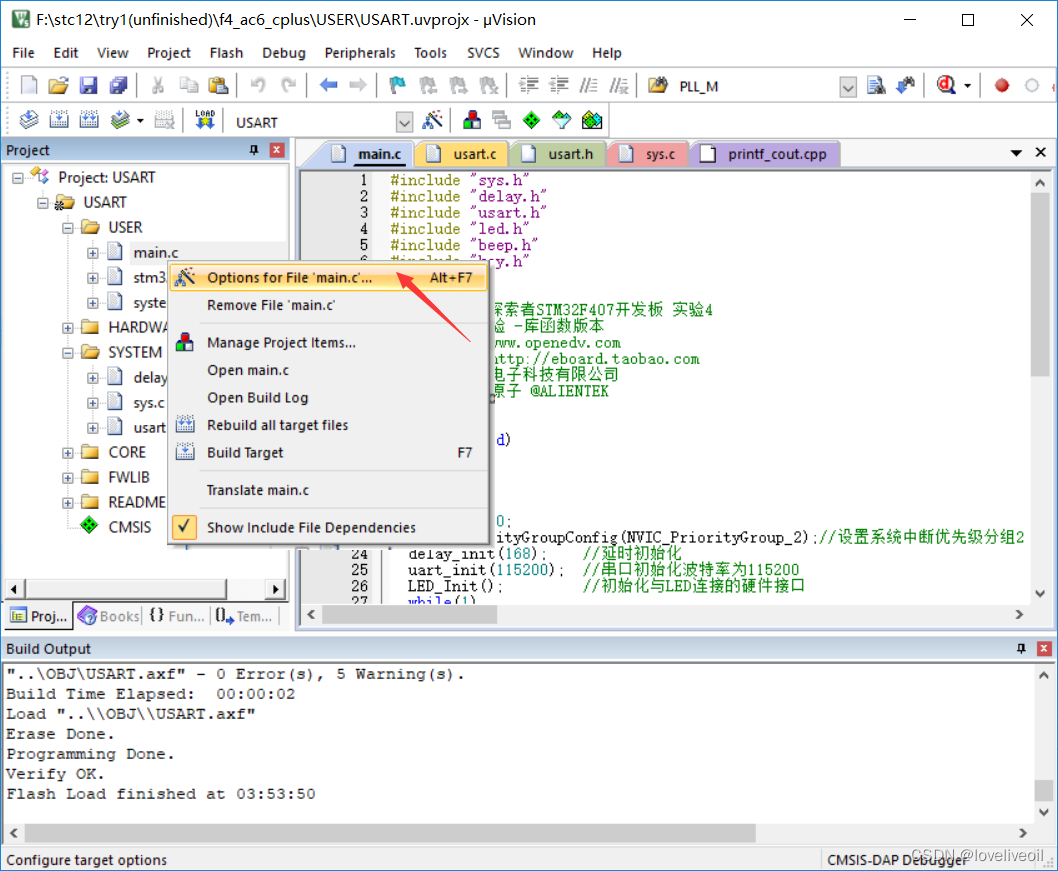The height and width of the screenshot is (871, 1058).
Task: Select Manage Project Items in context menu
Action: 328,342
